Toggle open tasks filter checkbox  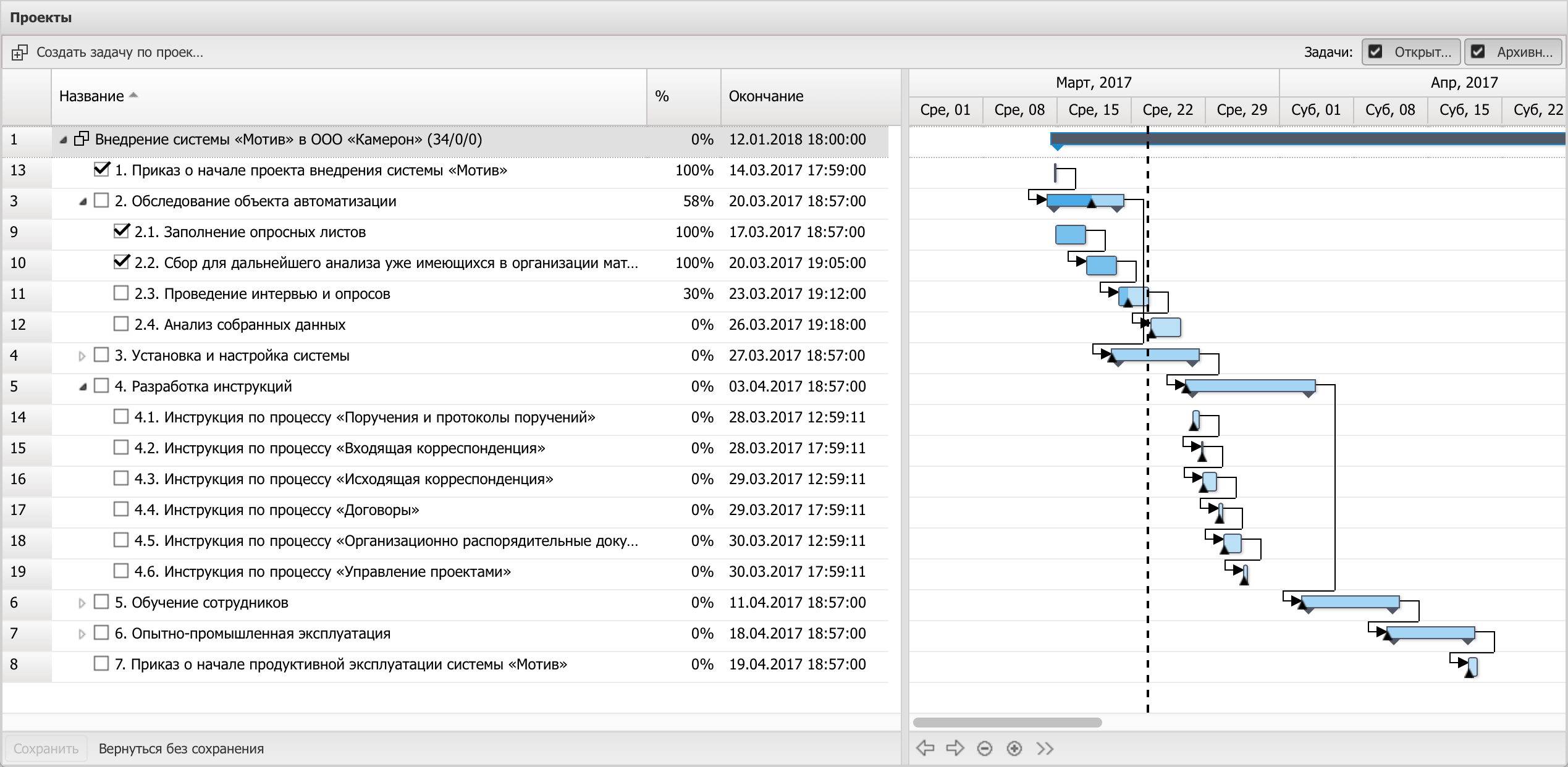(1375, 51)
